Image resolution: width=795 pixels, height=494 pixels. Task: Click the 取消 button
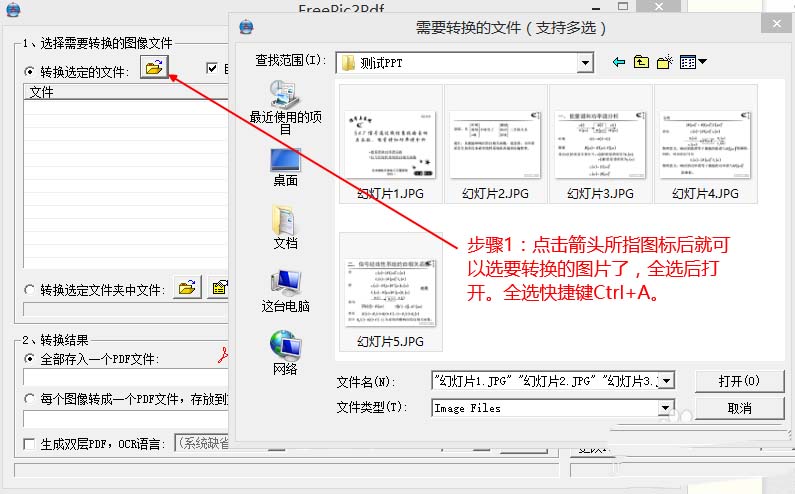(x=739, y=408)
